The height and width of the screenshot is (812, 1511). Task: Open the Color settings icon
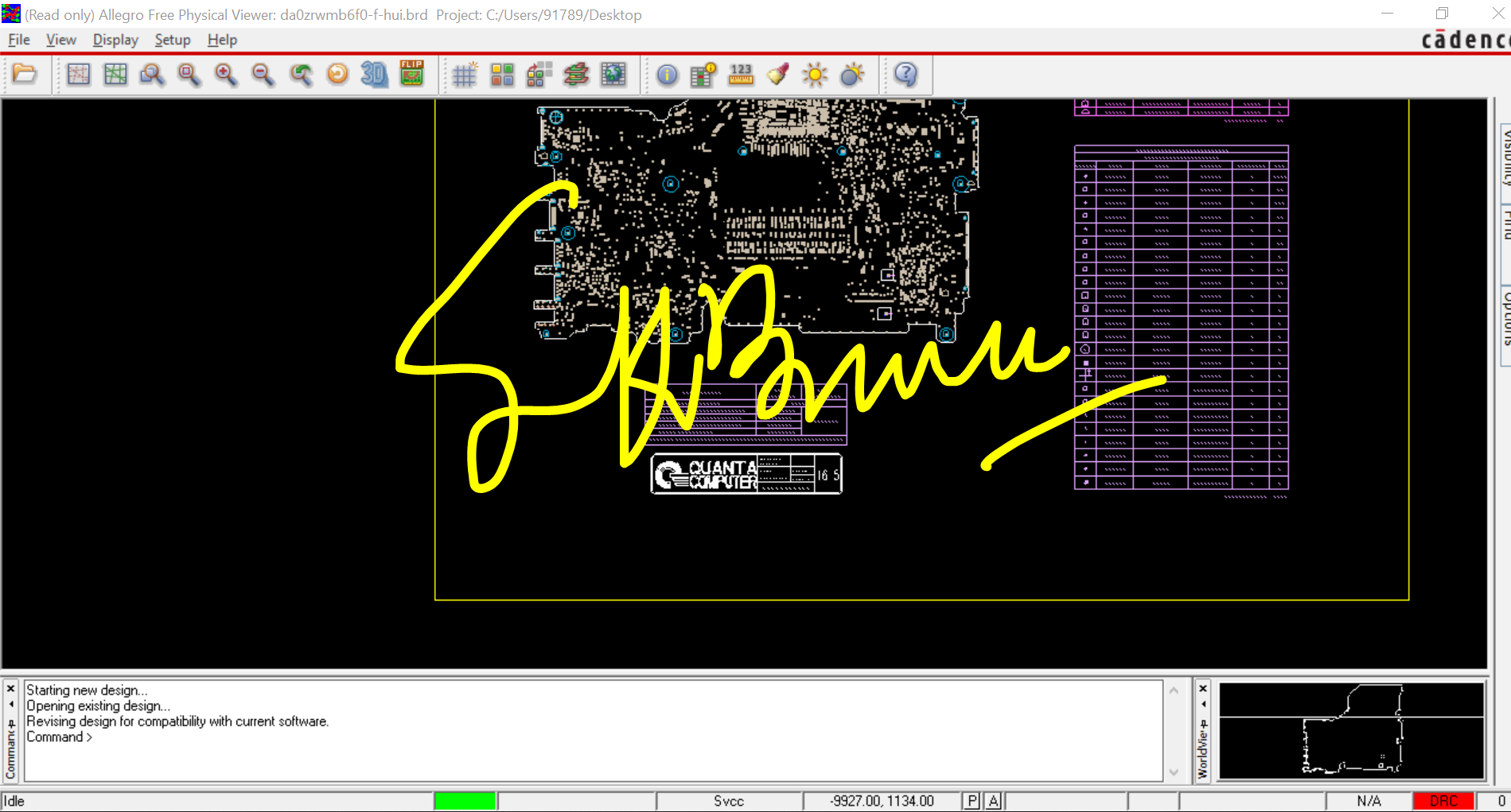[502, 75]
